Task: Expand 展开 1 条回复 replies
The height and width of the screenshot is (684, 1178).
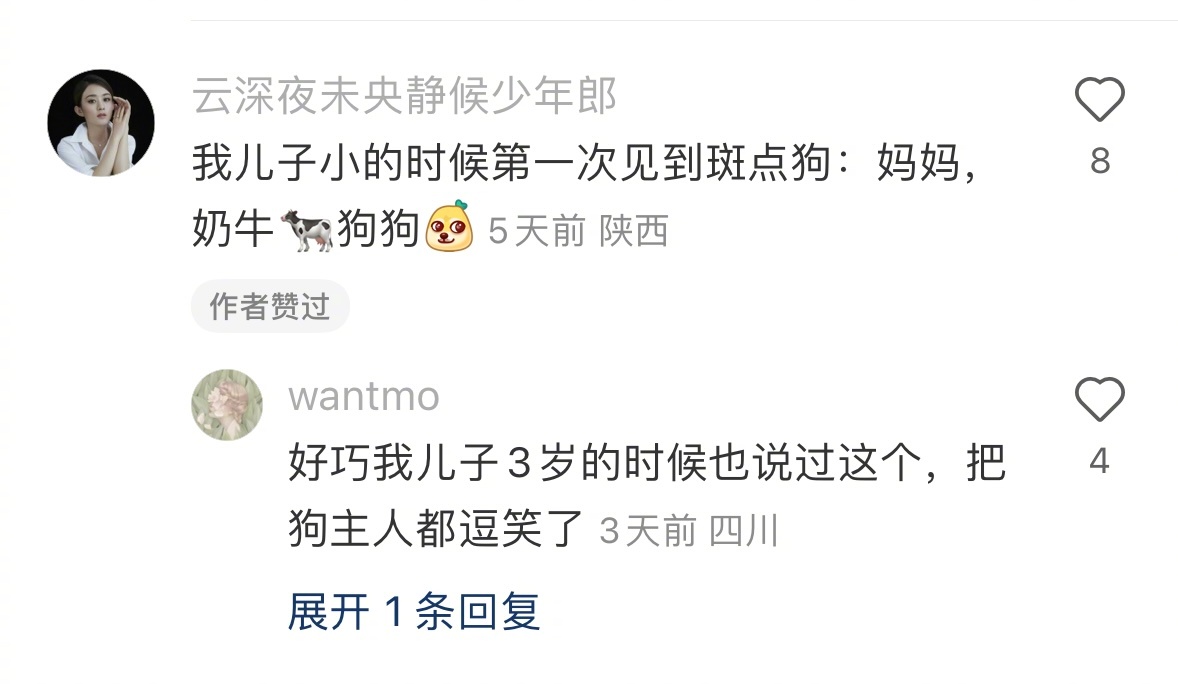Action: coord(414,611)
